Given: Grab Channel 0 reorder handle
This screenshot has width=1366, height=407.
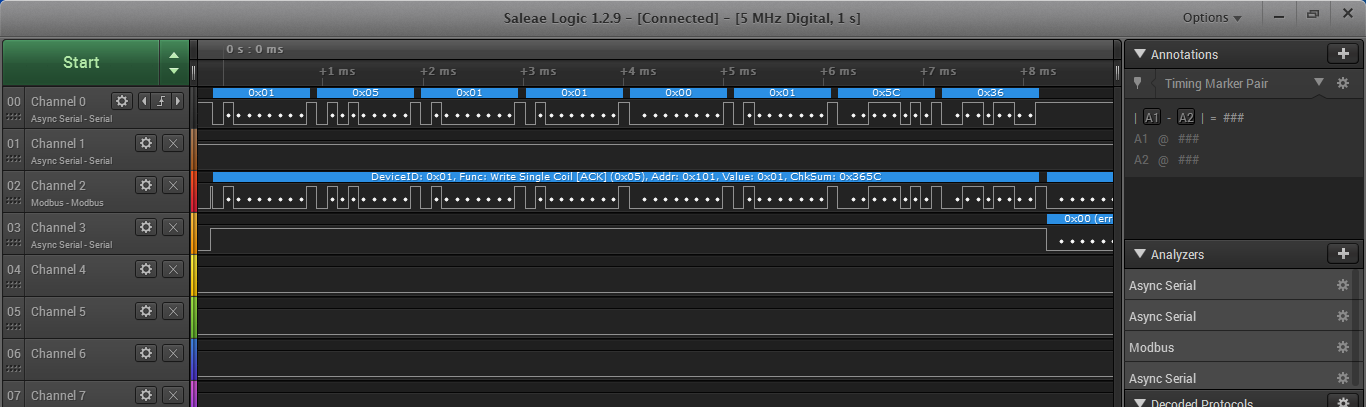Looking at the screenshot, I should point(13,117).
